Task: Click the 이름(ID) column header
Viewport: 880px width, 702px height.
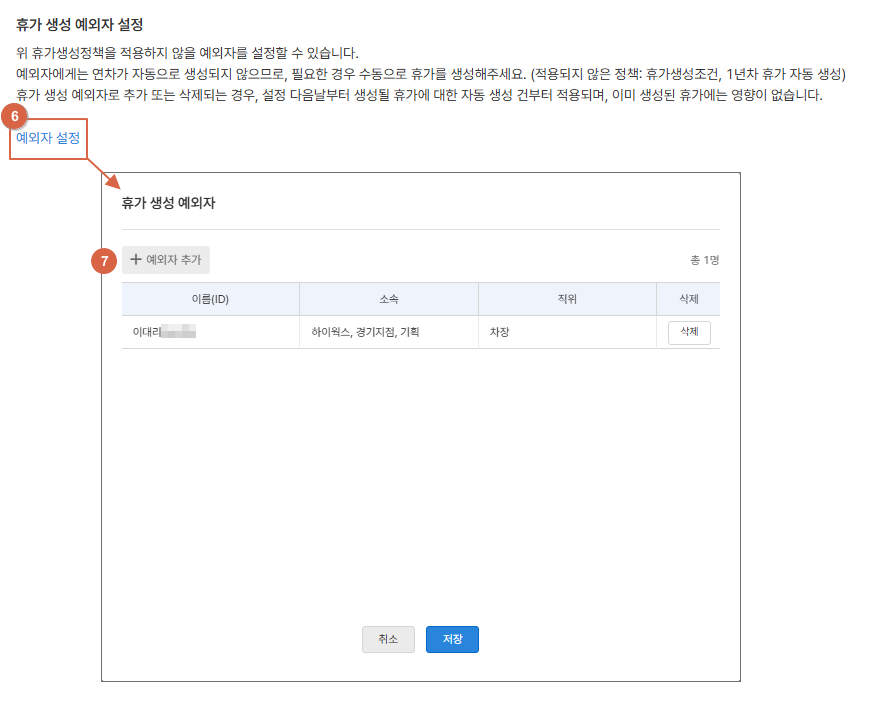Action: pos(210,299)
